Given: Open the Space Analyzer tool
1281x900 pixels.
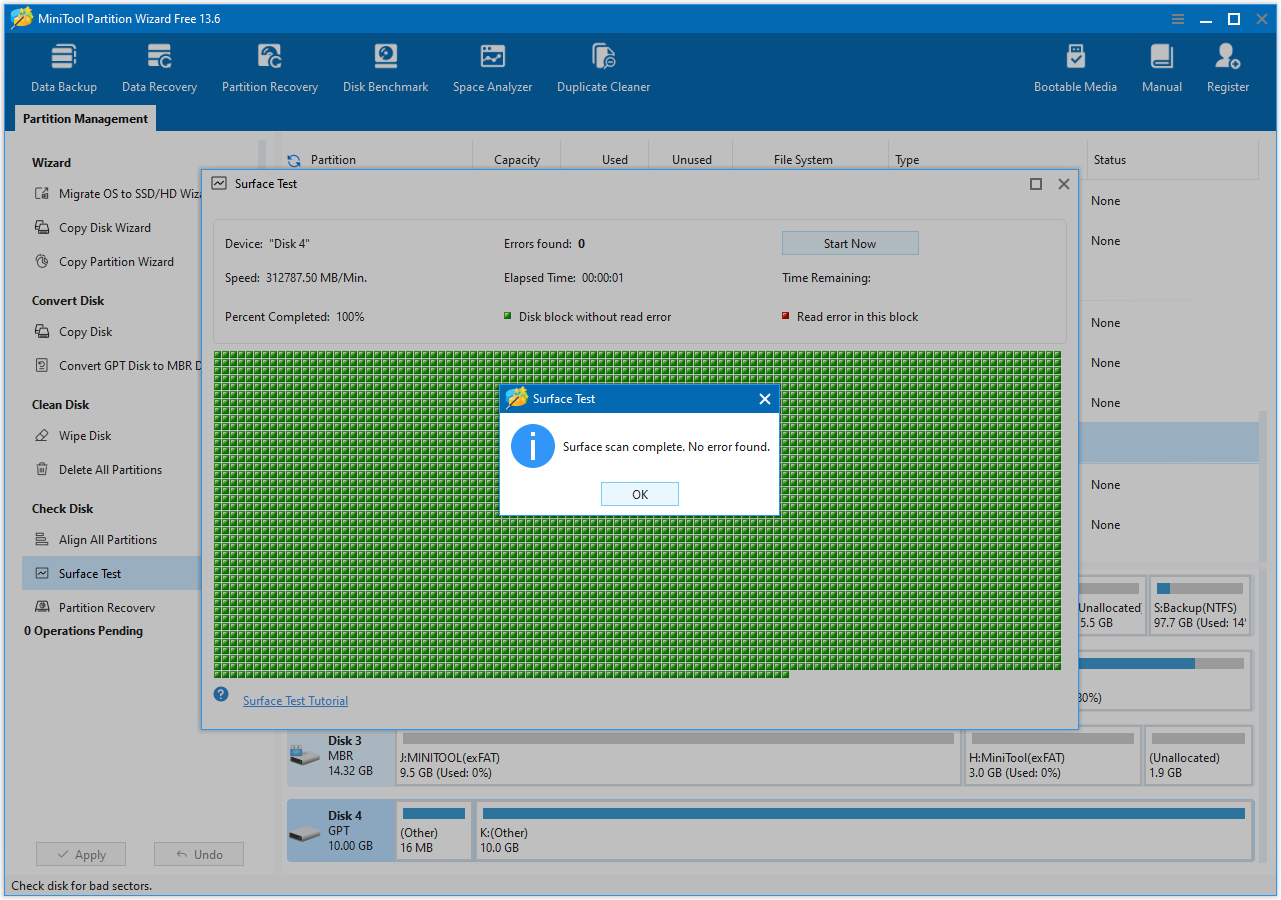Looking at the screenshot, I should (492, 66).
